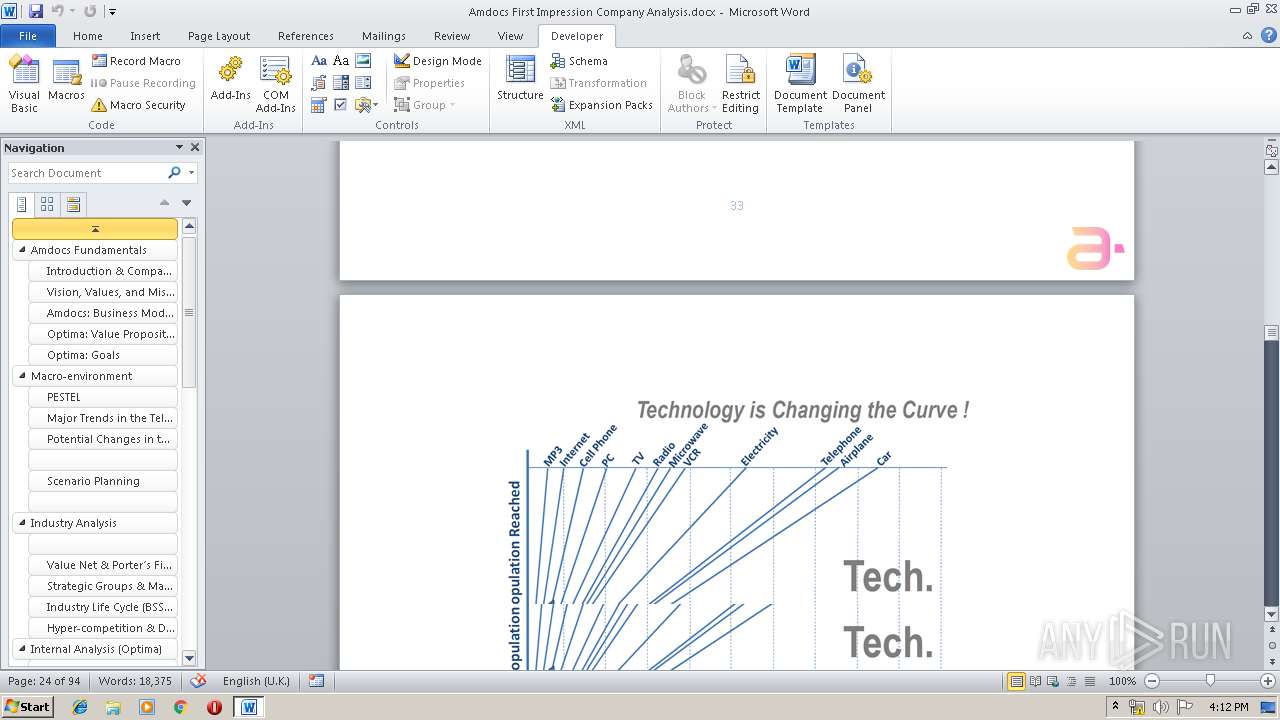Viewport: 1280px width, 720px height.
Task: Open Navigation pane options dropdown
Action: (179, 147)
